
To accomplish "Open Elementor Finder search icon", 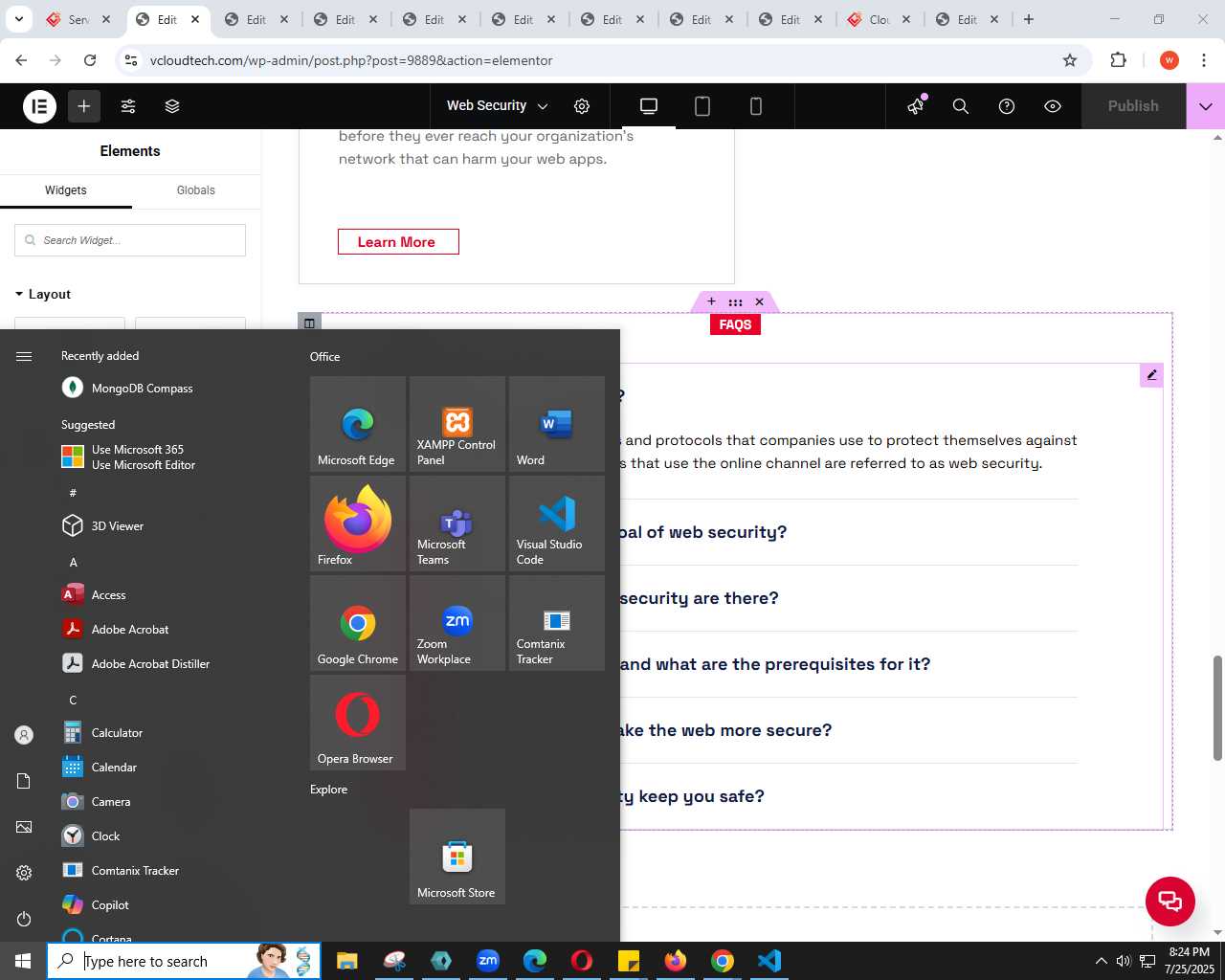I will (961, 106).
